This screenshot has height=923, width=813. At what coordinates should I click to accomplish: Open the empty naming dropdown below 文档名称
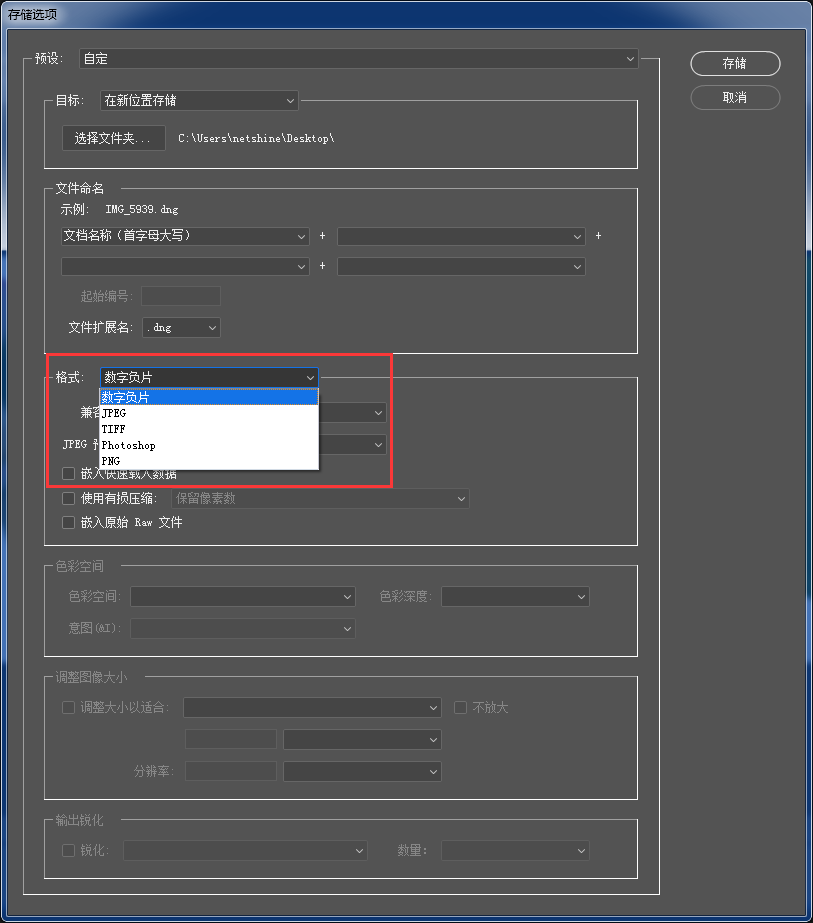coord(185,267)
